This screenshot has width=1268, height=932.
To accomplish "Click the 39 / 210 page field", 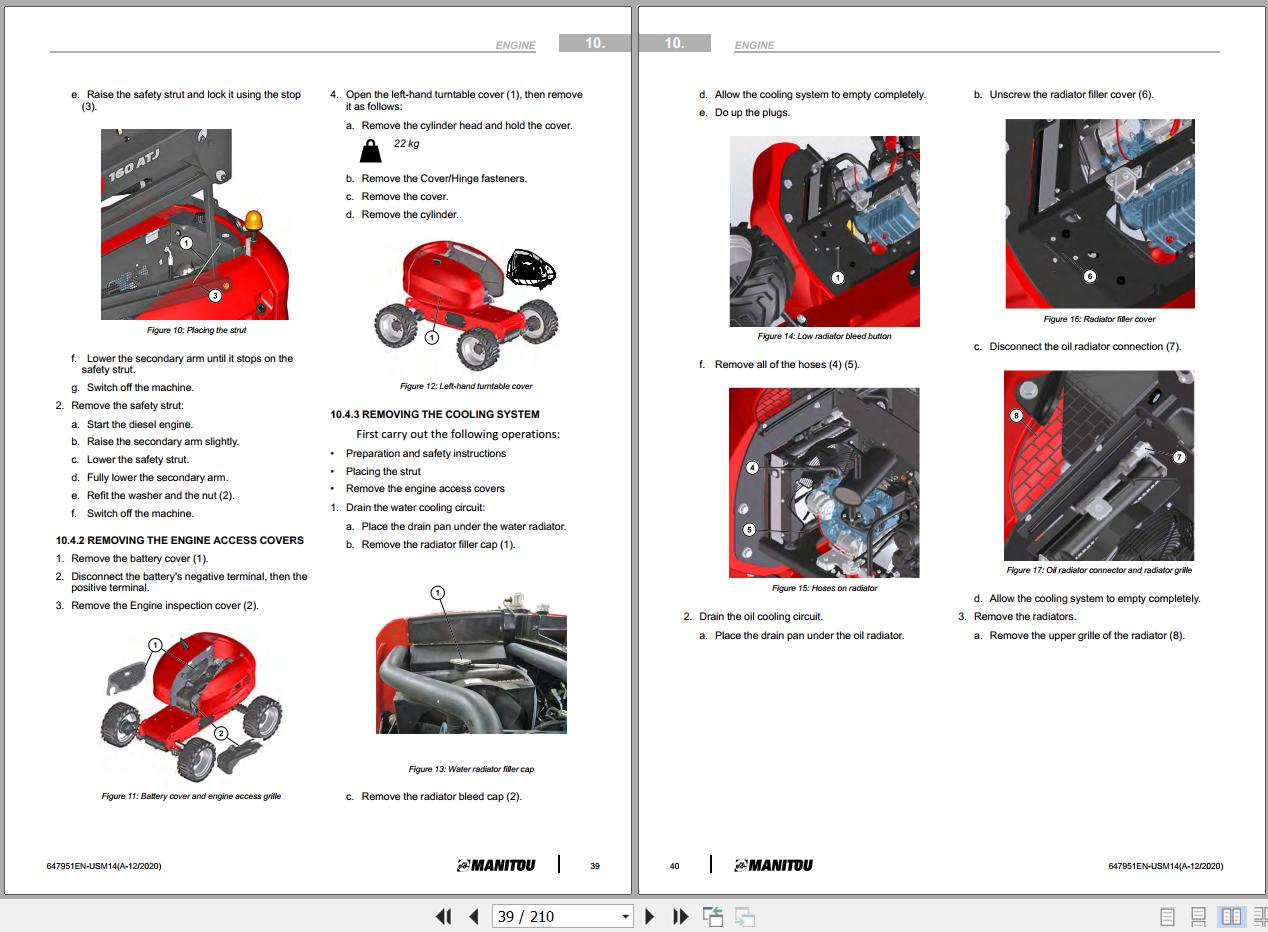I will [555, 916].
